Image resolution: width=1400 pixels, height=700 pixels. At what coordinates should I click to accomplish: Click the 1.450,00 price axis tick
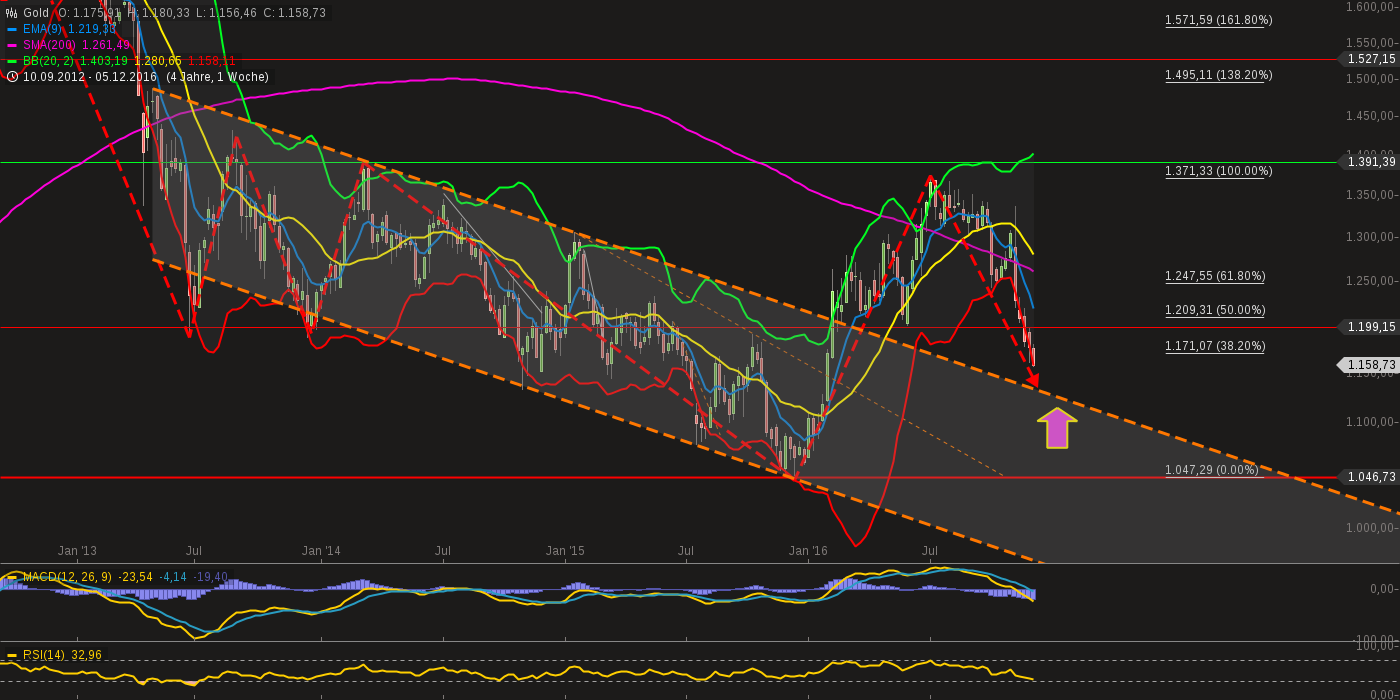pyautogui.click(x=1370, y=117)
